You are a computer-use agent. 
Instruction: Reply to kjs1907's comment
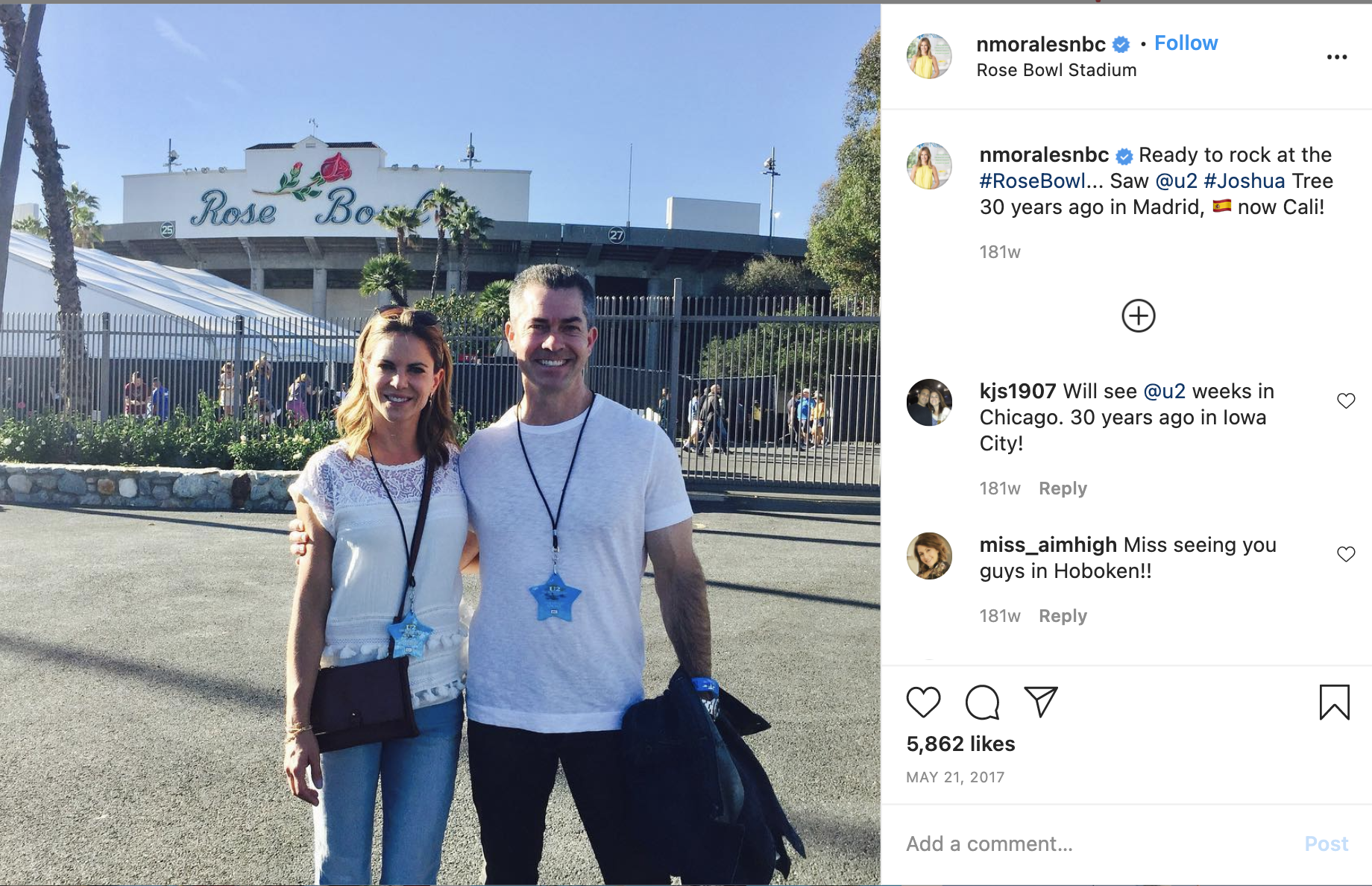click(1063, 488)
